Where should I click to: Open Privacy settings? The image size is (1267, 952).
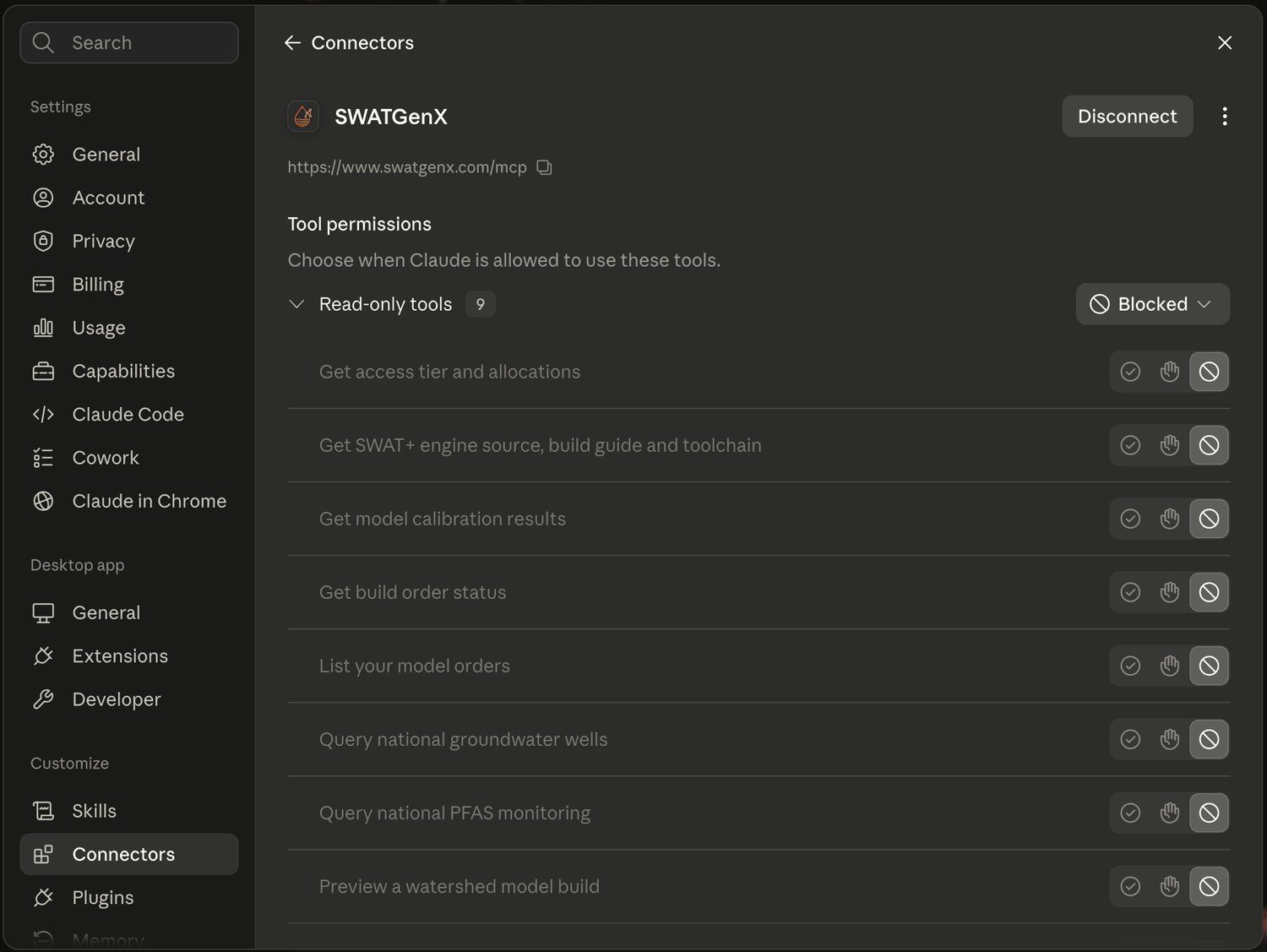tap(129, 241)
